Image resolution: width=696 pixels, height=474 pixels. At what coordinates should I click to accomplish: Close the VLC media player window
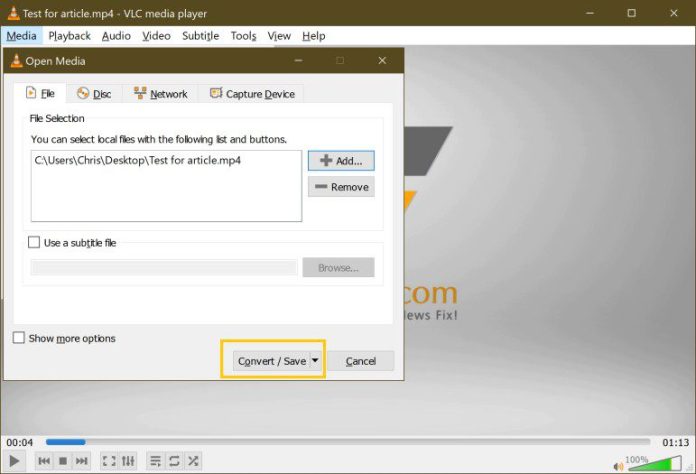(673, 13)
